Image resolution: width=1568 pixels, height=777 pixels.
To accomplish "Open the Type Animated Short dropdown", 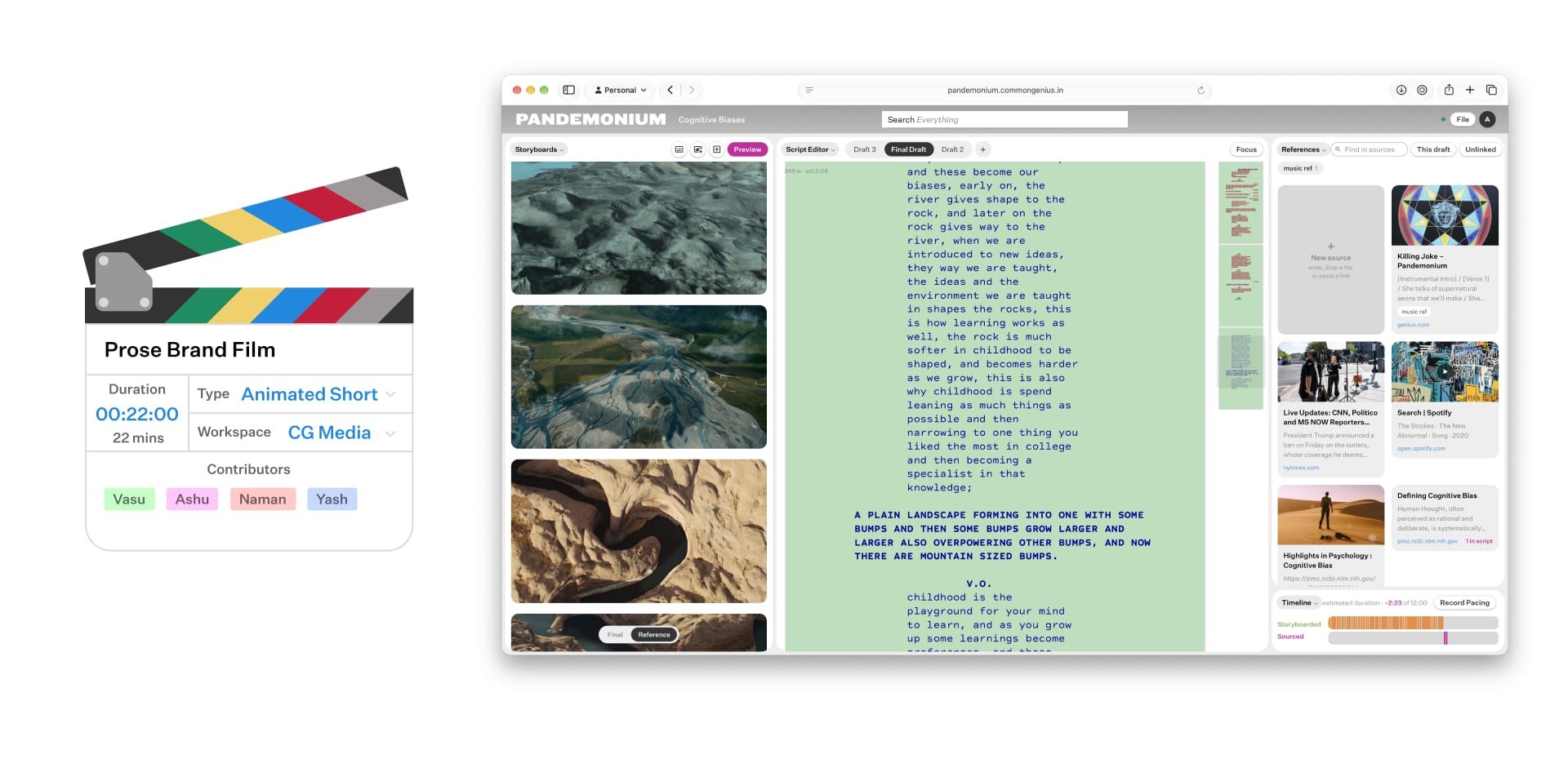I will tap(318, 394).
